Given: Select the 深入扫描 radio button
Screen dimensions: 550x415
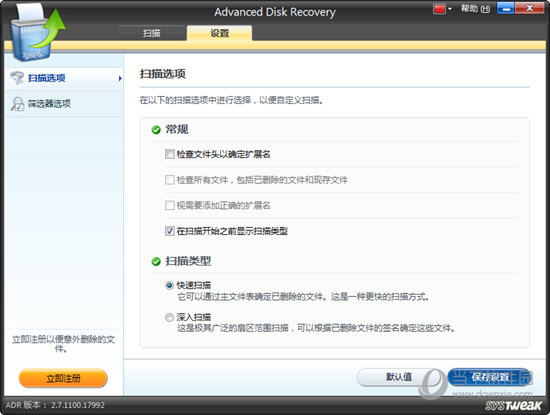Looking at the screenshot, I should point(169,317).
